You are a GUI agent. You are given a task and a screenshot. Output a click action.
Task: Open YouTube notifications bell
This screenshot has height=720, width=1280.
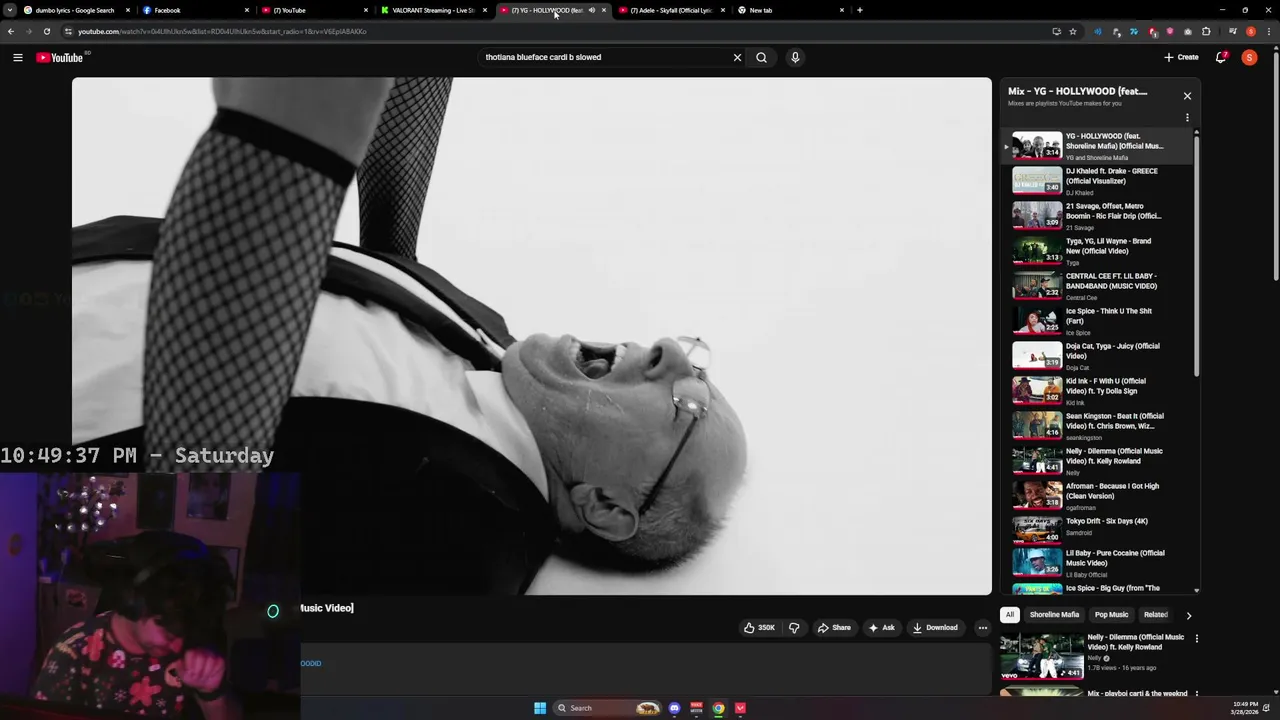coord(1221,57)
